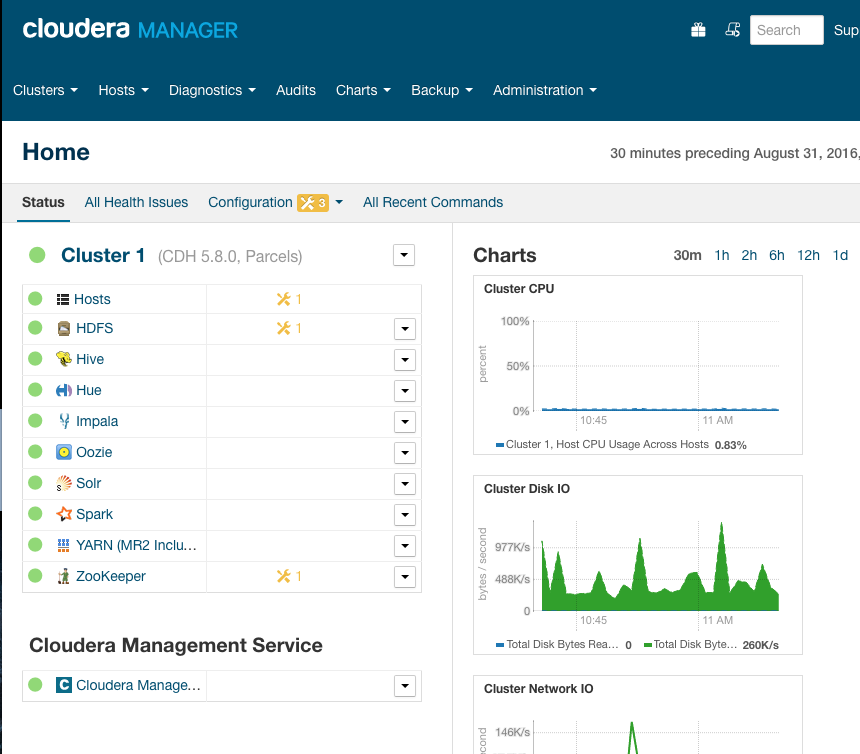The width and height of the screenshot is (860, 754).
Task: Open the Cluster 1 actions dropdown
Action: [x=404, y=255]
